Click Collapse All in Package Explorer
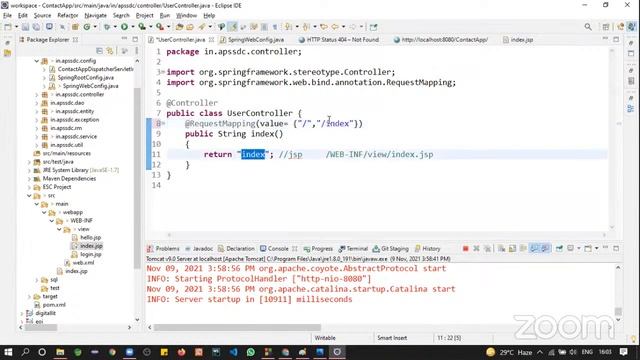Screen dimensions: 640x360 (99, 51)
